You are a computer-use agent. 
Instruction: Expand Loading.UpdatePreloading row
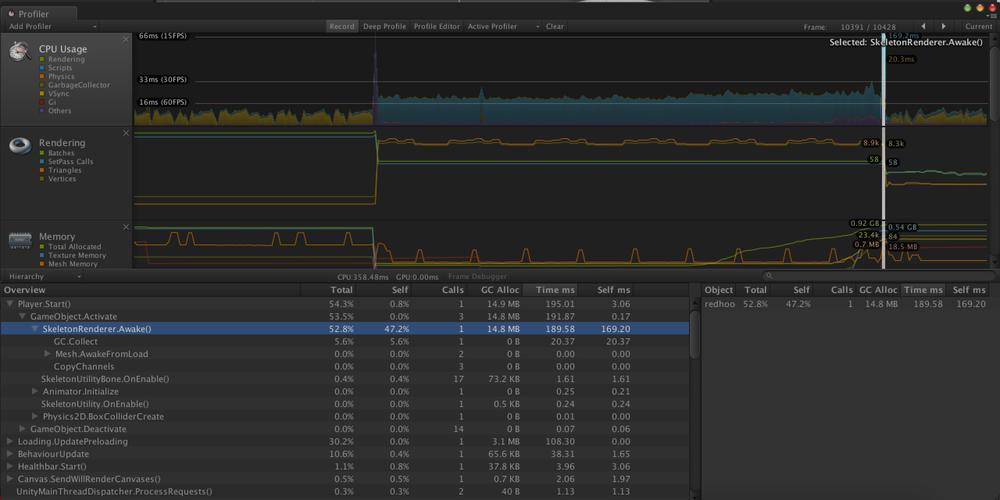(10, 441)
